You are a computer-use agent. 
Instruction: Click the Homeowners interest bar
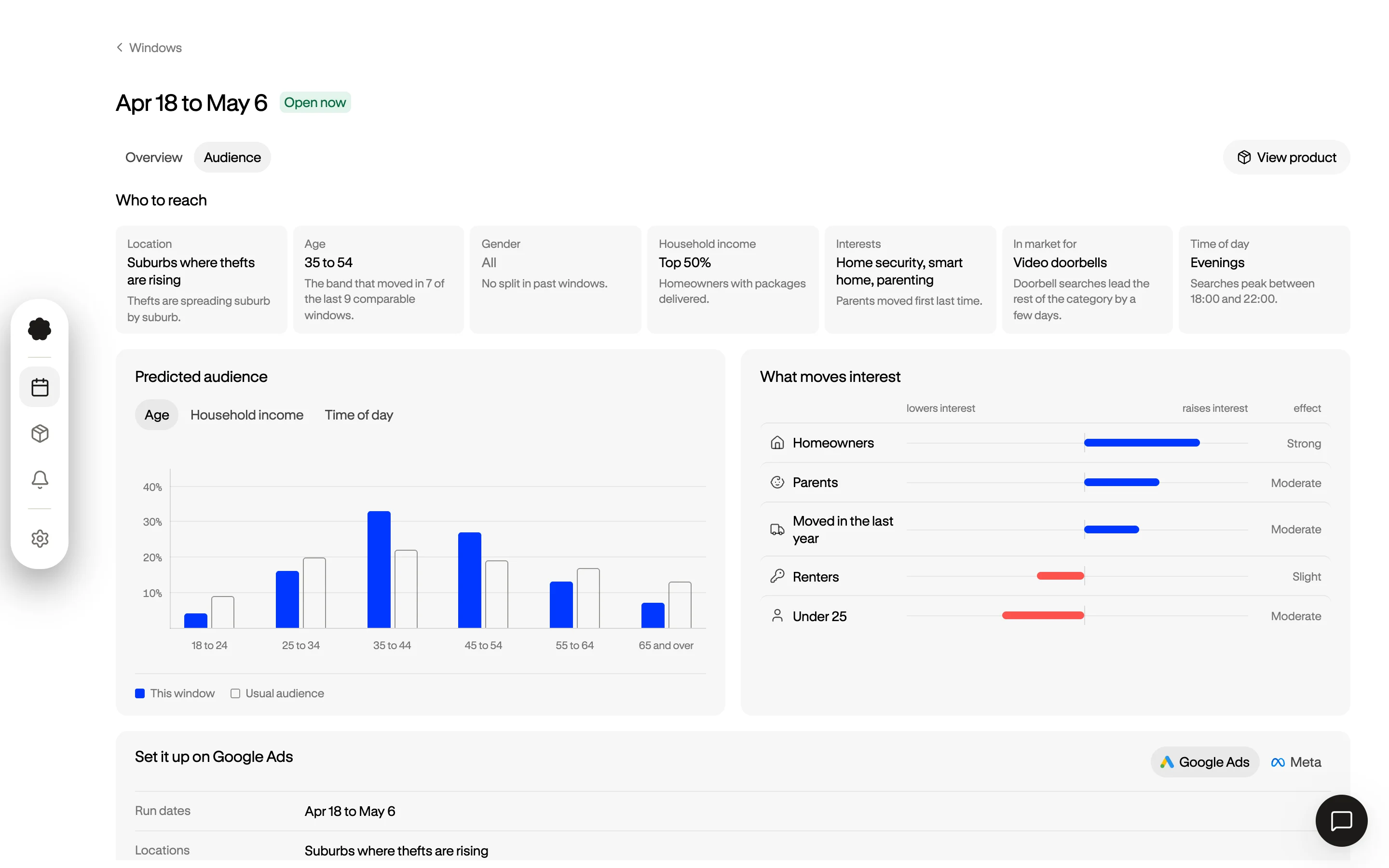[1142, 443]
